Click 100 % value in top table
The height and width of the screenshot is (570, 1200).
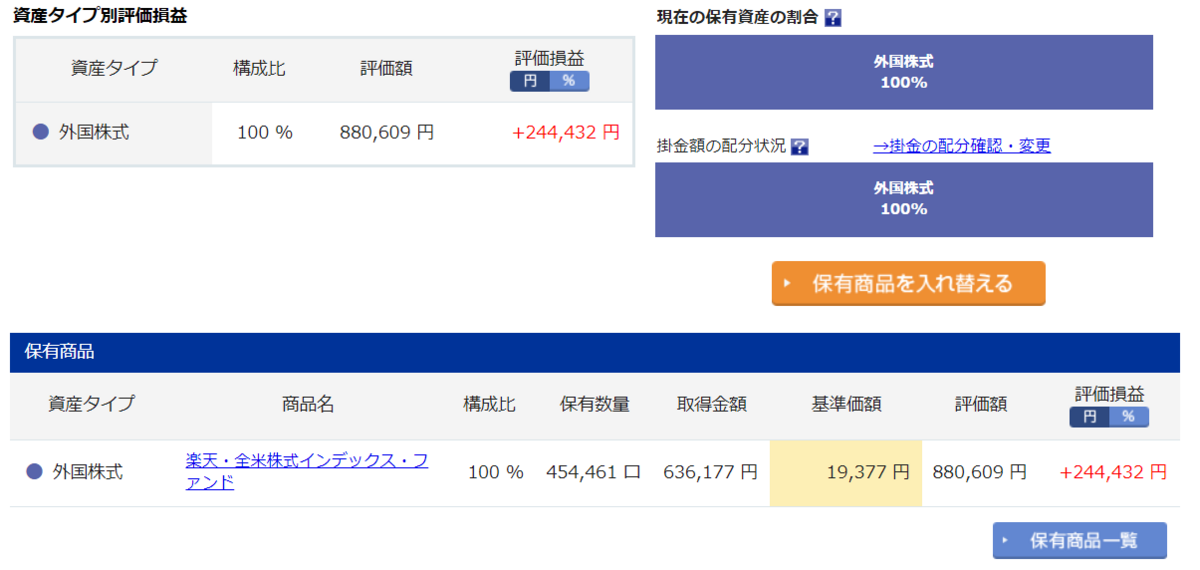(265, 132)
